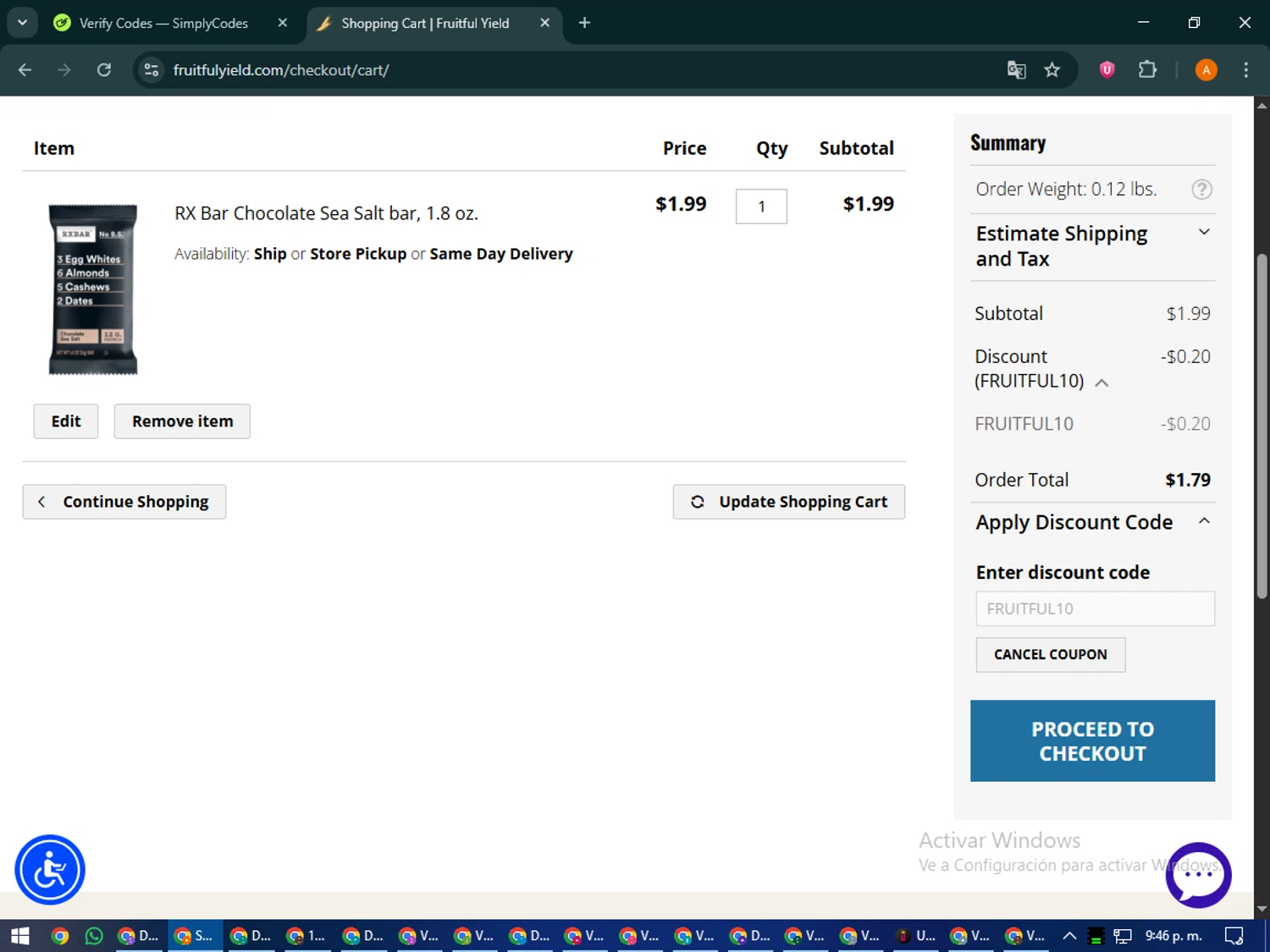
Task: Open site information icon in address bar
Action: [x=152, y=70]
